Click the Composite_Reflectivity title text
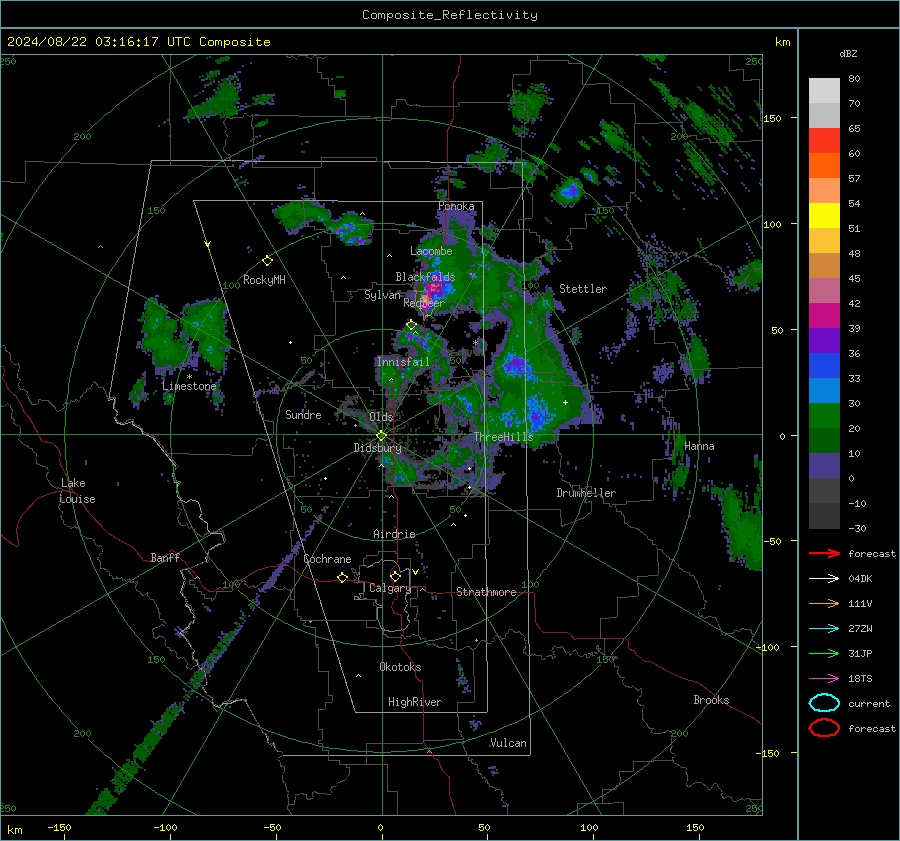Viewport: 900px width, 841px height. (450, 15)
